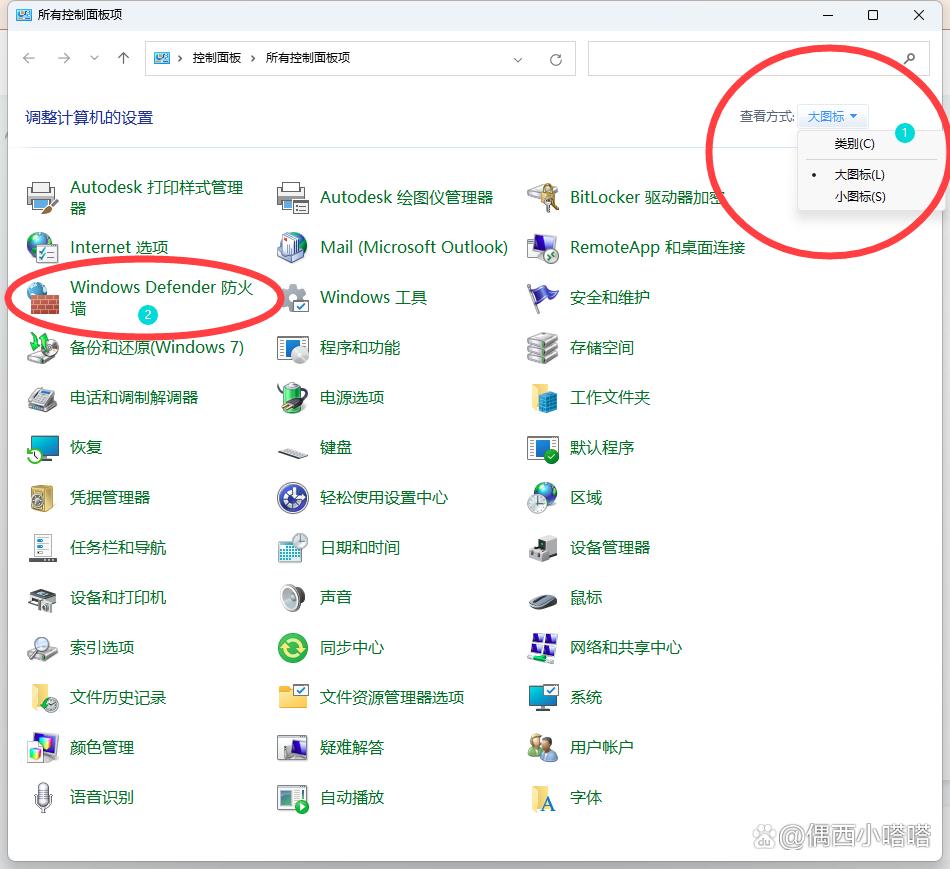The height and width of the screenshot is (869, 950).
Task: Open the 文件资源管理器选项 link
Action: [x=392, y=698]
